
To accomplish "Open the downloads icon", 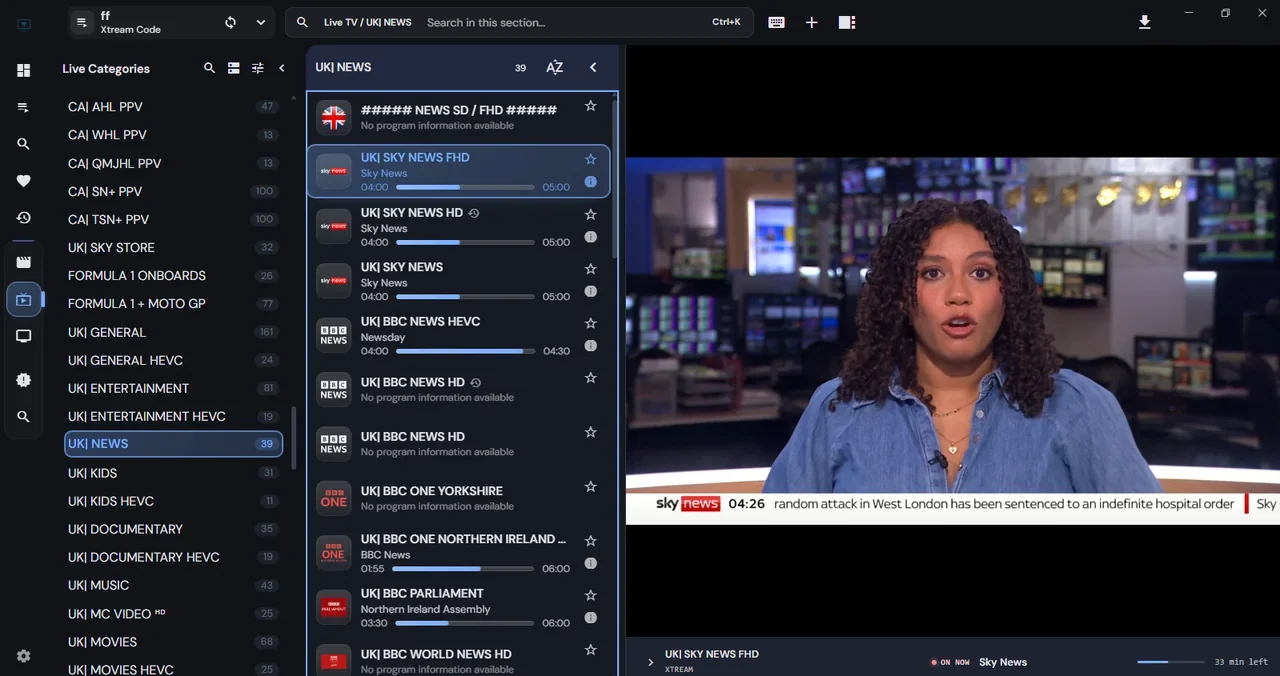I will pyautogui.click(x=1145, y=22).
